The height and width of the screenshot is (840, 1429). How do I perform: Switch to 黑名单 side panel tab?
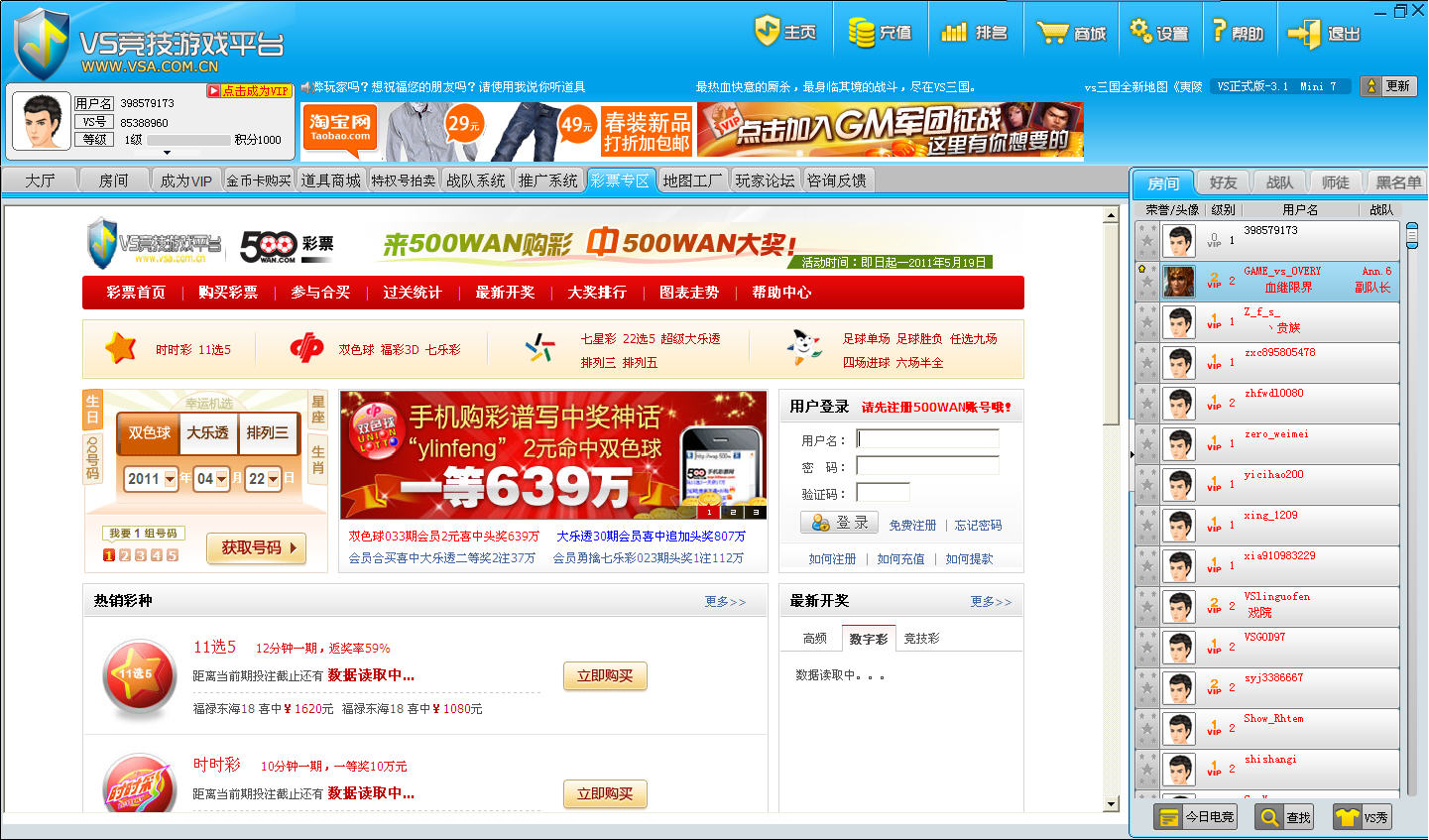(x=1397, y=182)
